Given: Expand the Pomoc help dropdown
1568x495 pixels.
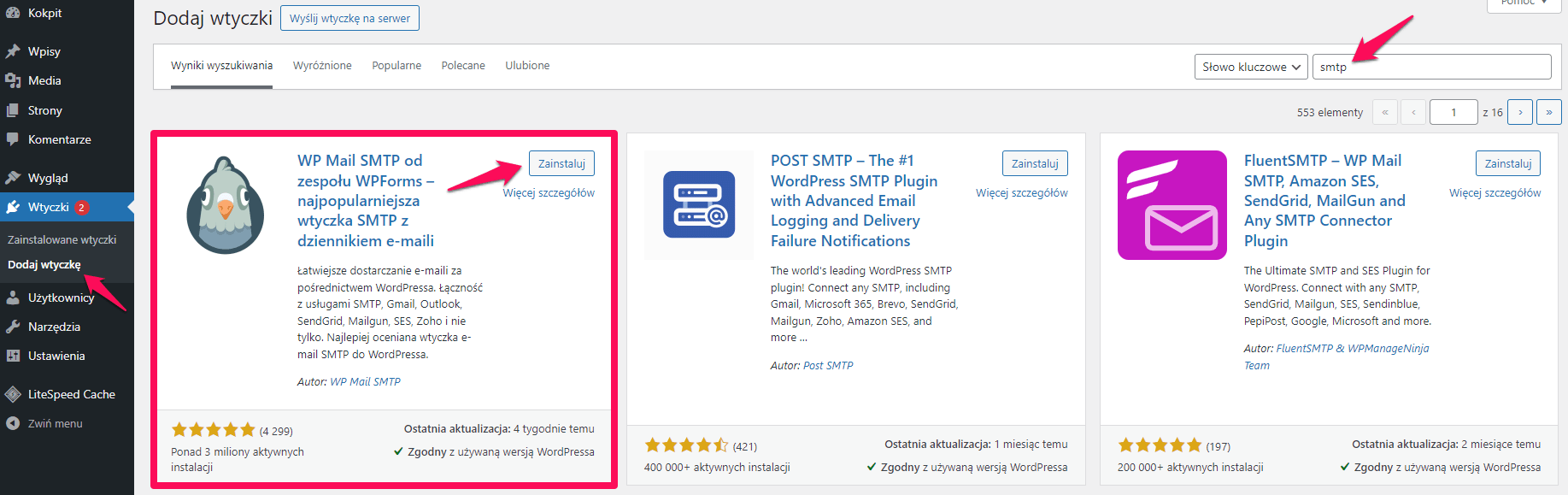Looking at the screenshot, I should (1524, 3).
